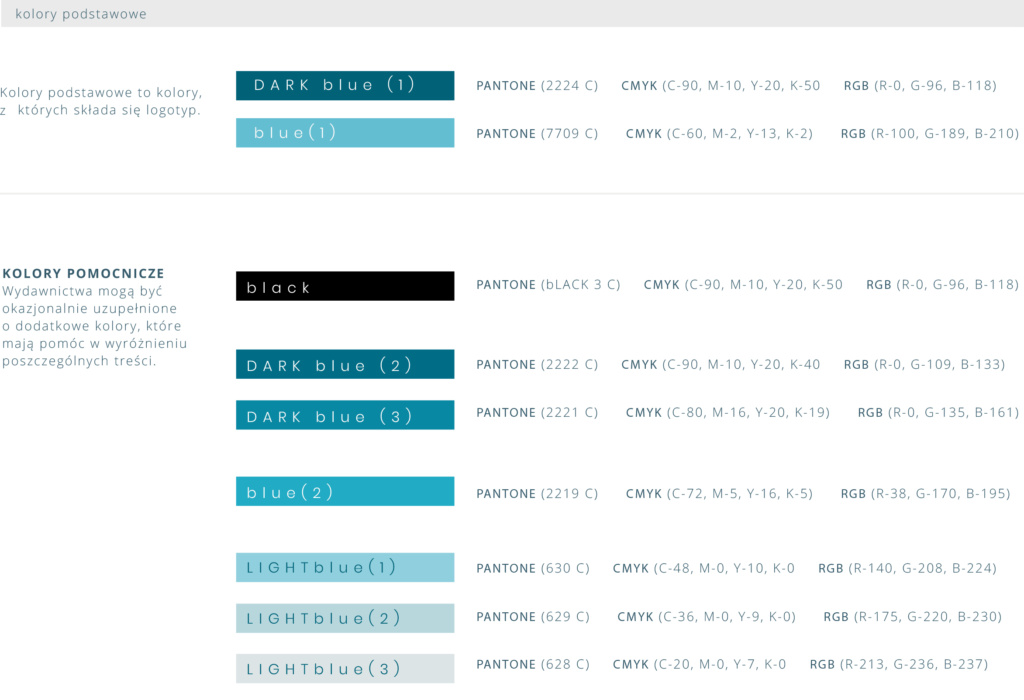Click 'RGB (R-38, G-170, B-195)' text
This screenshot has height=700, width=1024.
click(x=925, y=494)
